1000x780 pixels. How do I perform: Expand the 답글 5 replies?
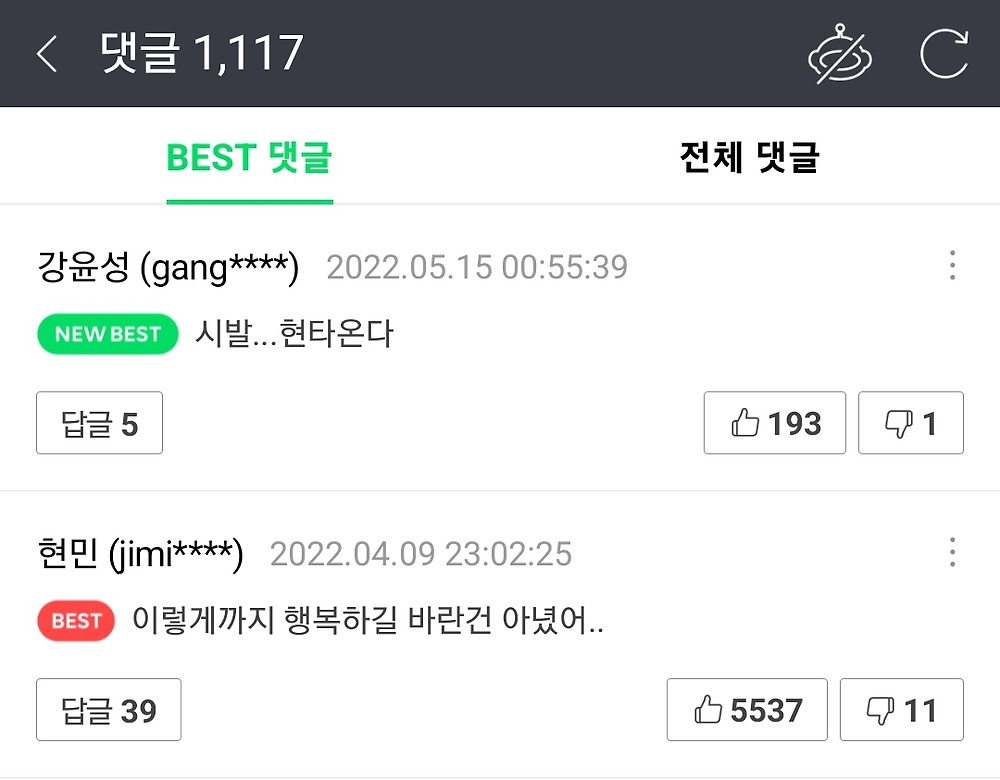tap(99, 423)
